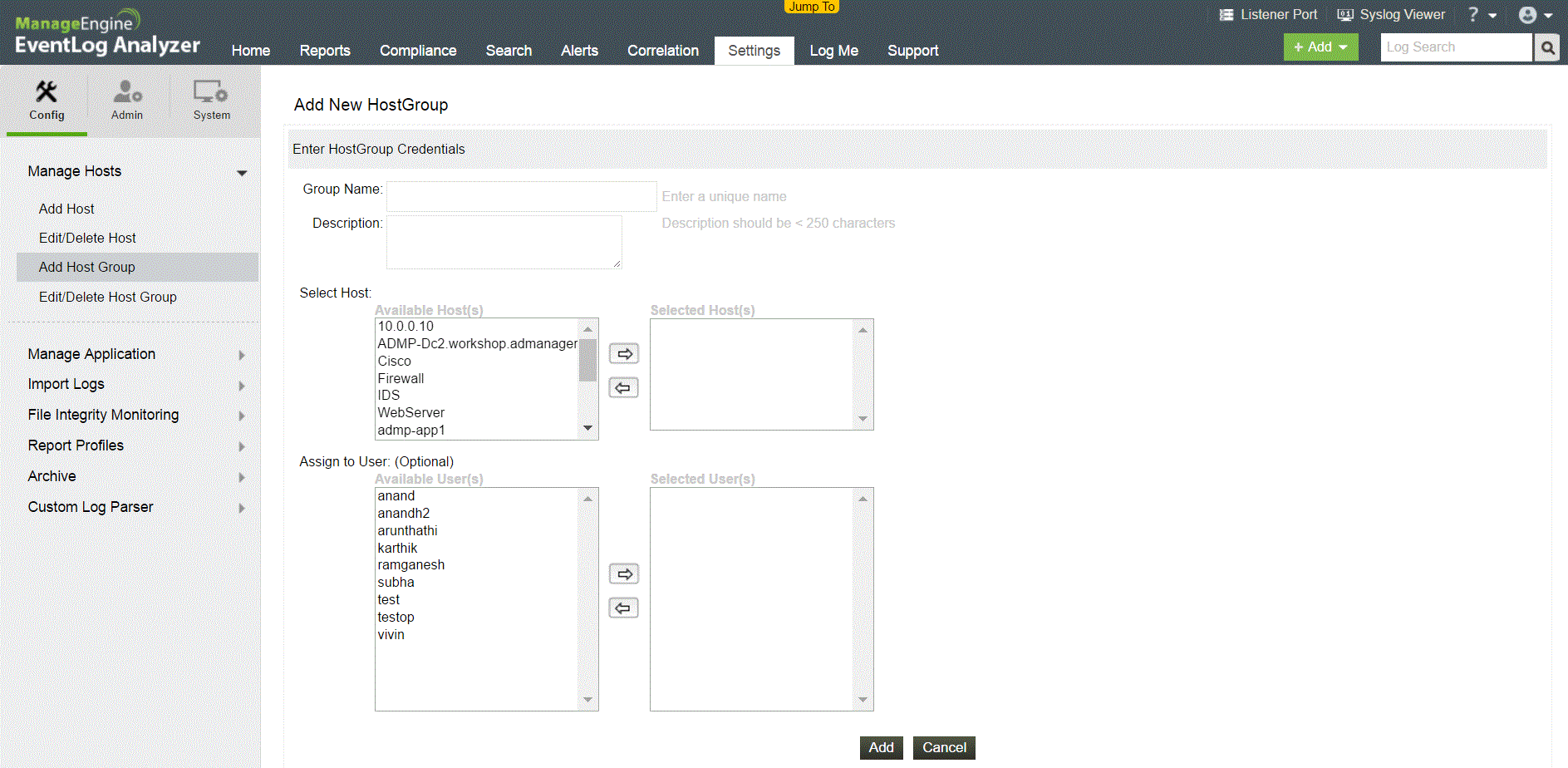Open the help question mark menu
Image resolution: width=1568 pixels, height=768 pixels.
click(1482, 15)
